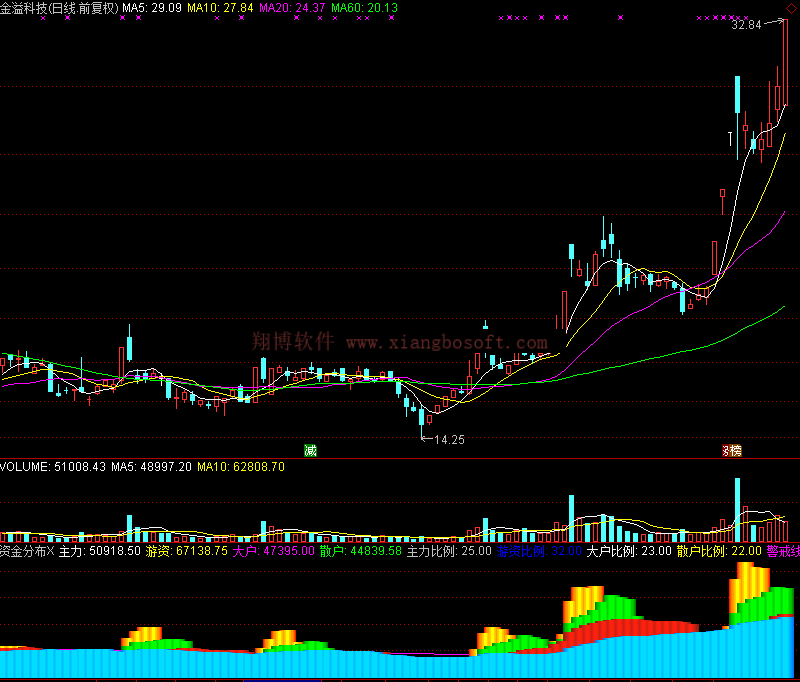Click the 大户比例: 23.00 label
This screenshot has height=682, width=800.
coord(629,551)
